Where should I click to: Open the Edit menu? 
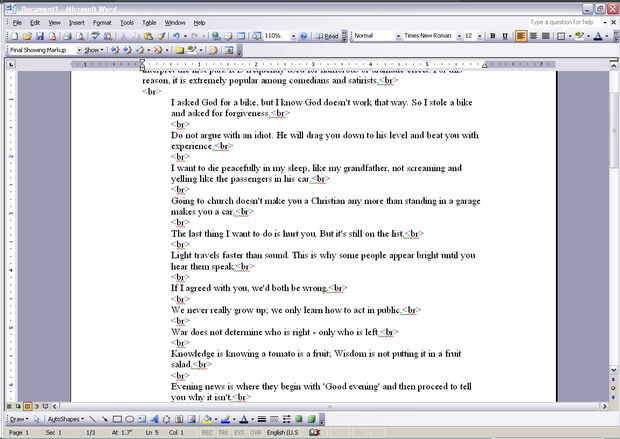click(x=35, y=23)
